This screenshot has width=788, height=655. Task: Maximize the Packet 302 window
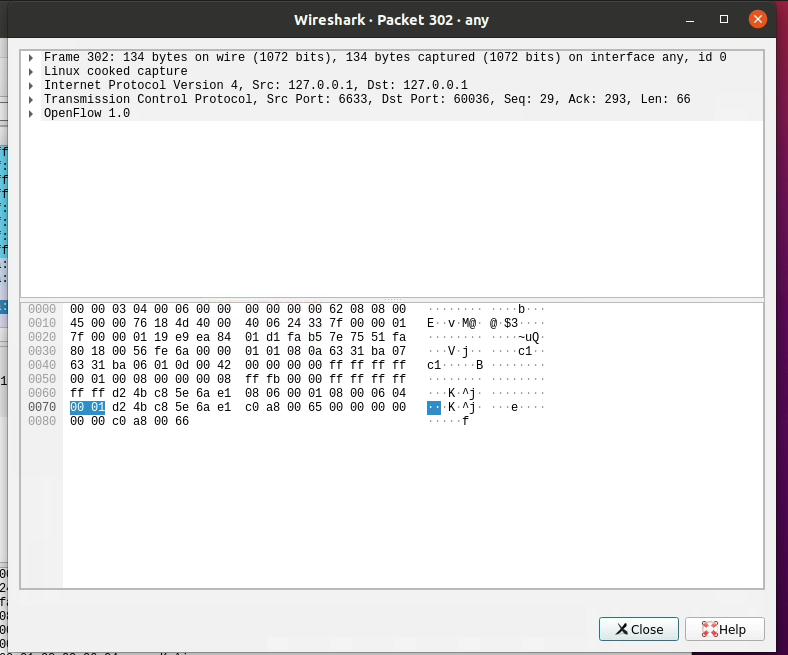[x=724, y=20]
